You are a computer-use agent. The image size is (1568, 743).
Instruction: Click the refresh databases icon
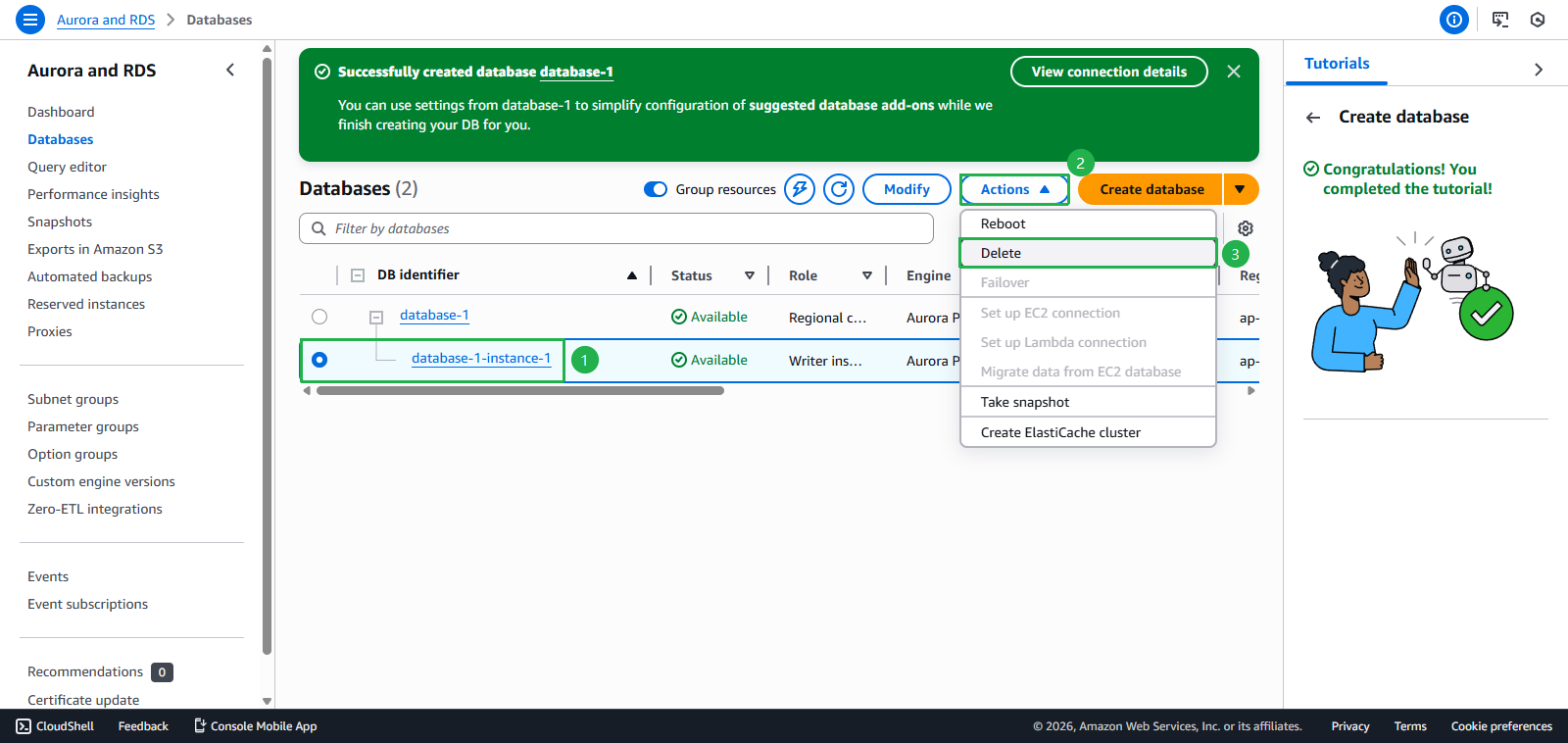pos(839,189)
